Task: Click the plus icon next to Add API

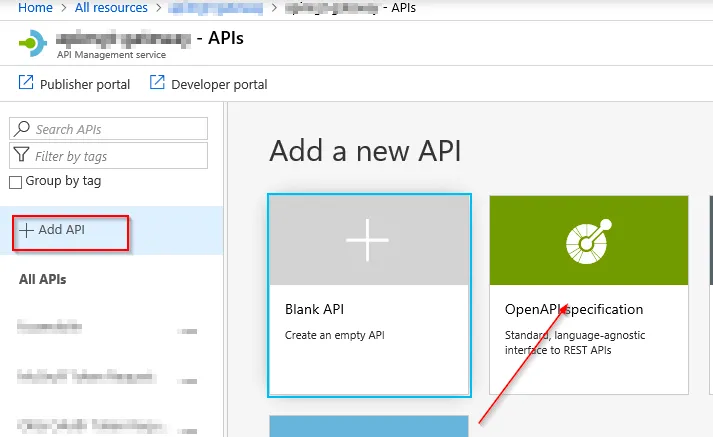Action: pos(26,230)
